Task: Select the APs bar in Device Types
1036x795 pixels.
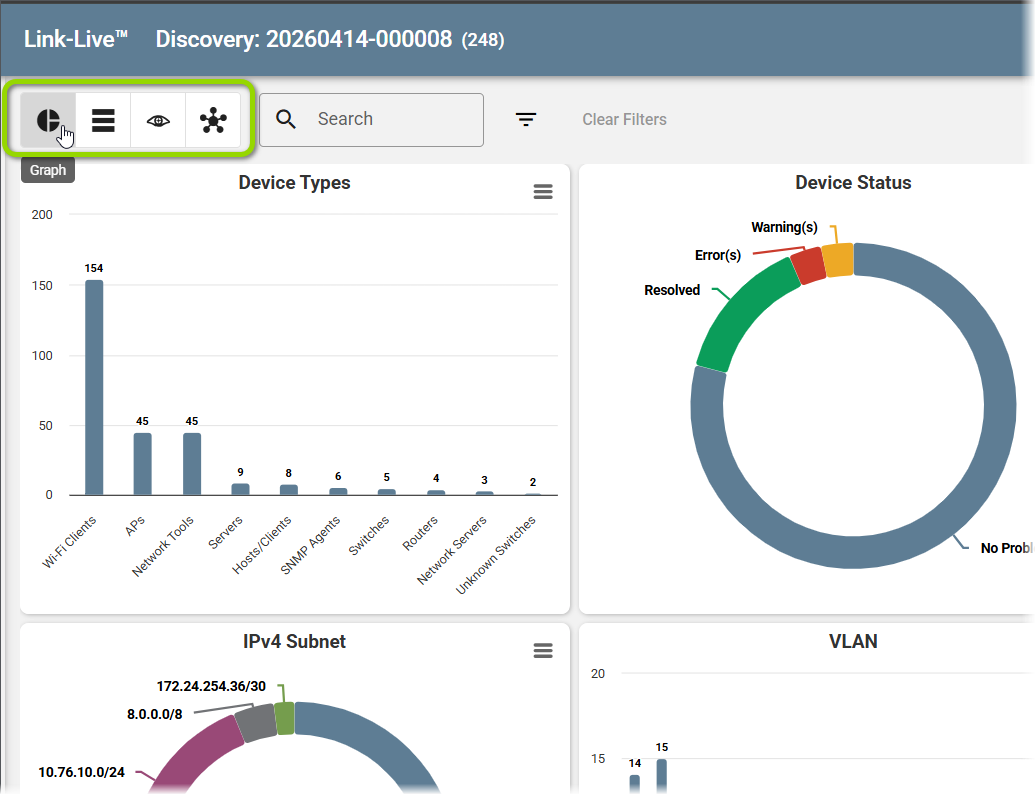Action: [x=143, y=464]
